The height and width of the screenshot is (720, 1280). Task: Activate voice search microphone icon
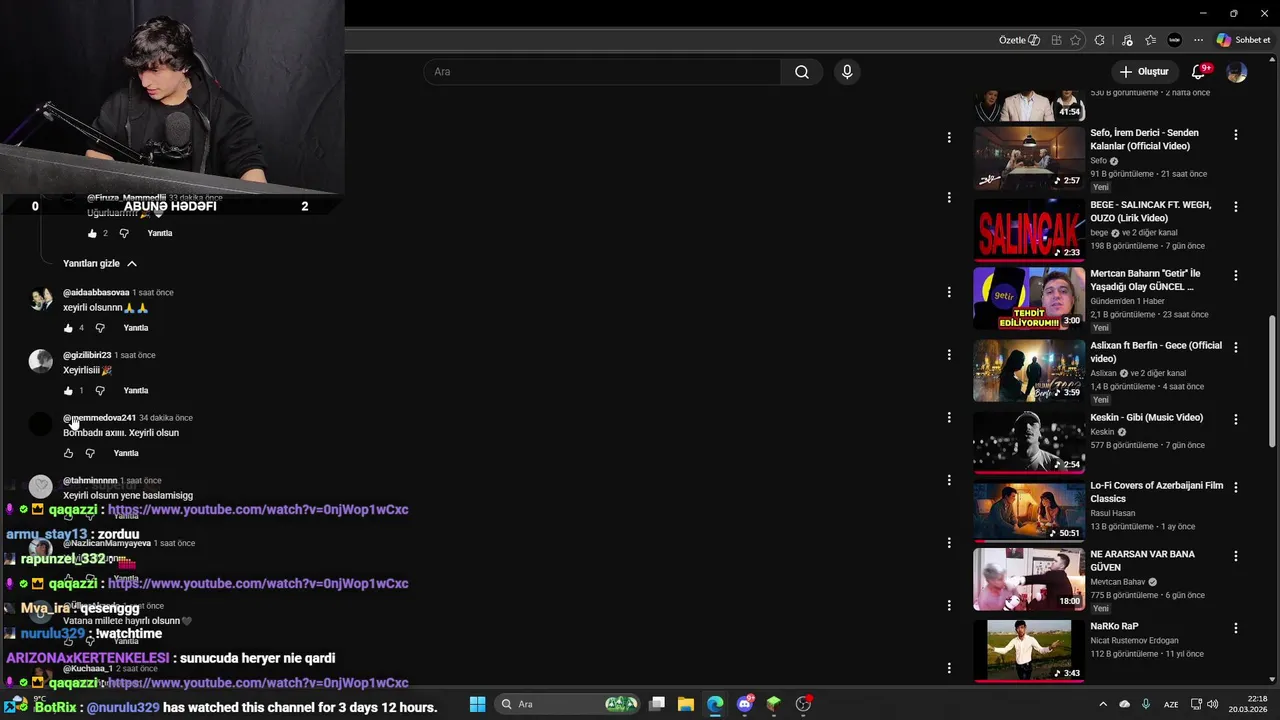(x=847, y=72)
